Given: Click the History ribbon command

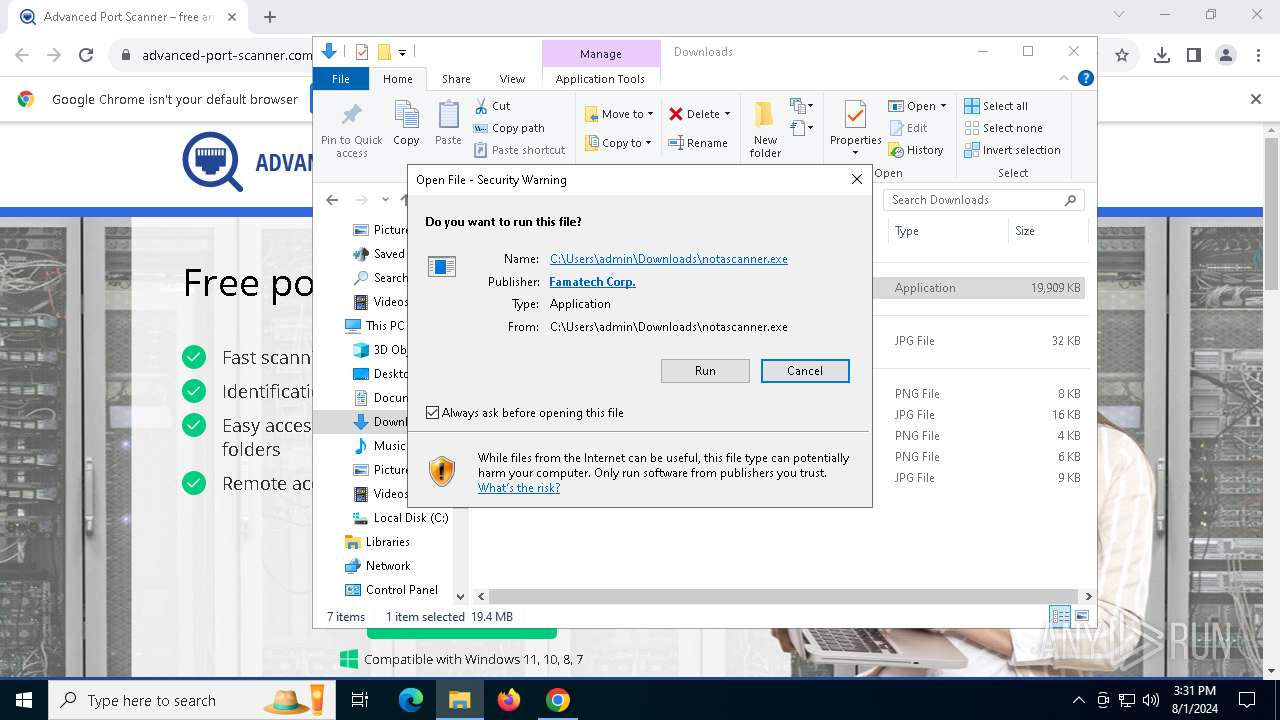Looking at the screenshot, I should click(x=916, y=150).
